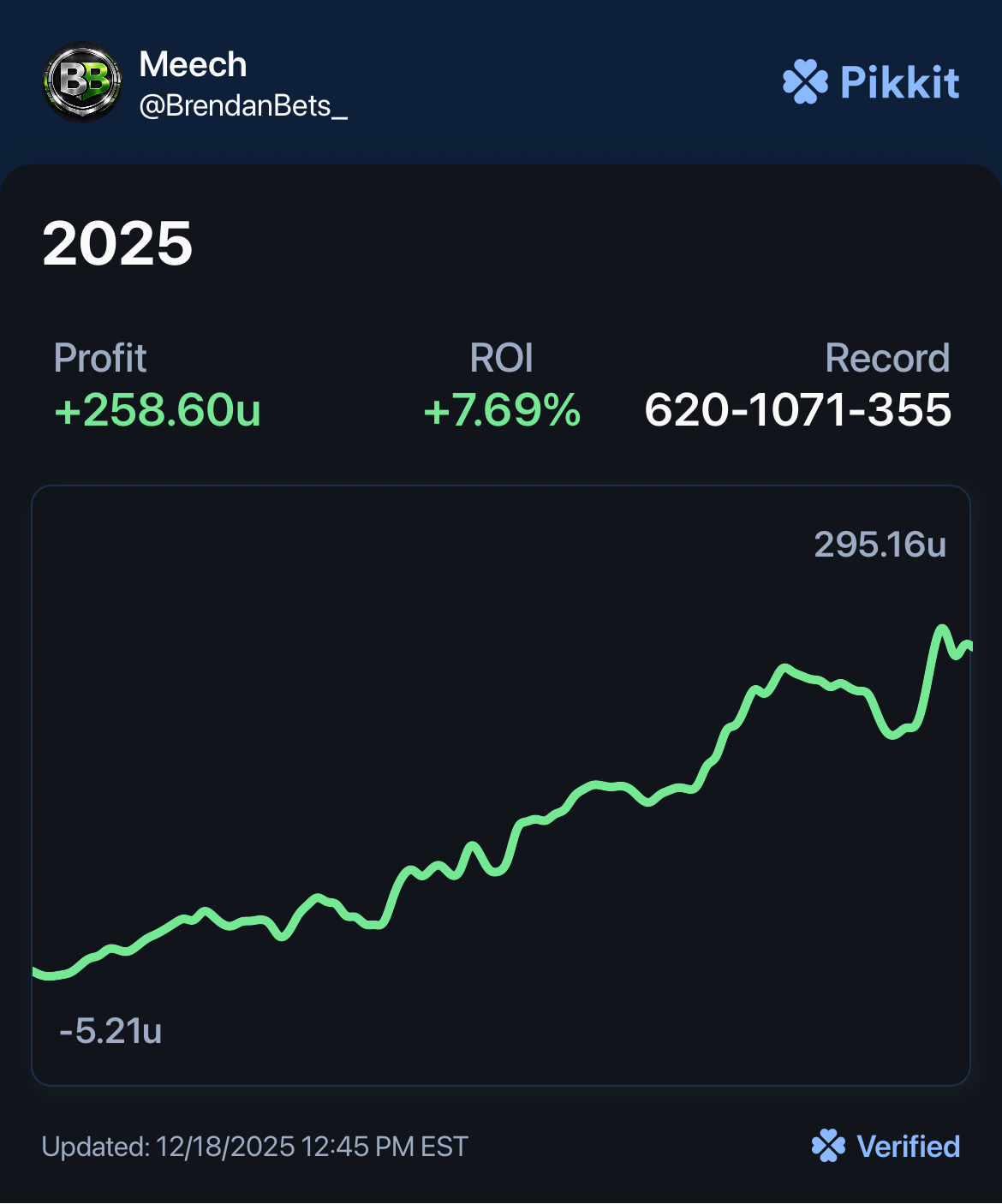The image size is (1002, 1204).
Task: Open the Meech profile name
Action: click(193, 64)
